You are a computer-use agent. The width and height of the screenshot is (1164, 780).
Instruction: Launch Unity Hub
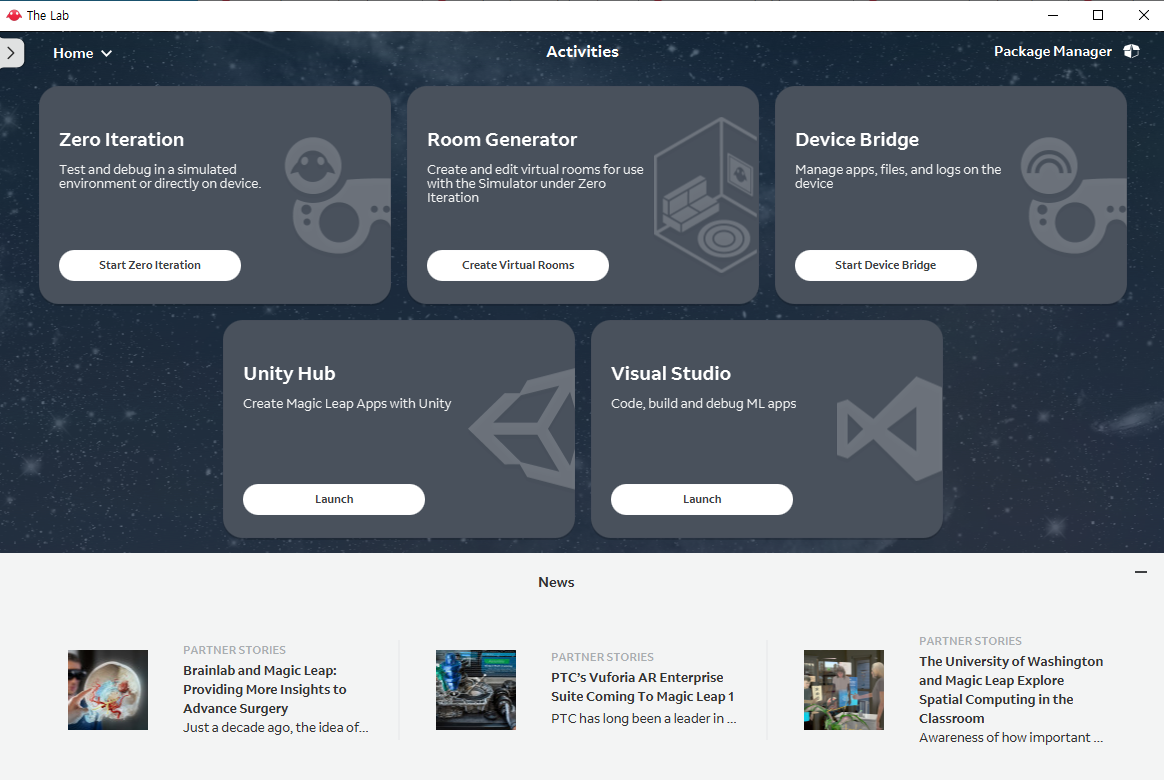(x=334, y=499)
